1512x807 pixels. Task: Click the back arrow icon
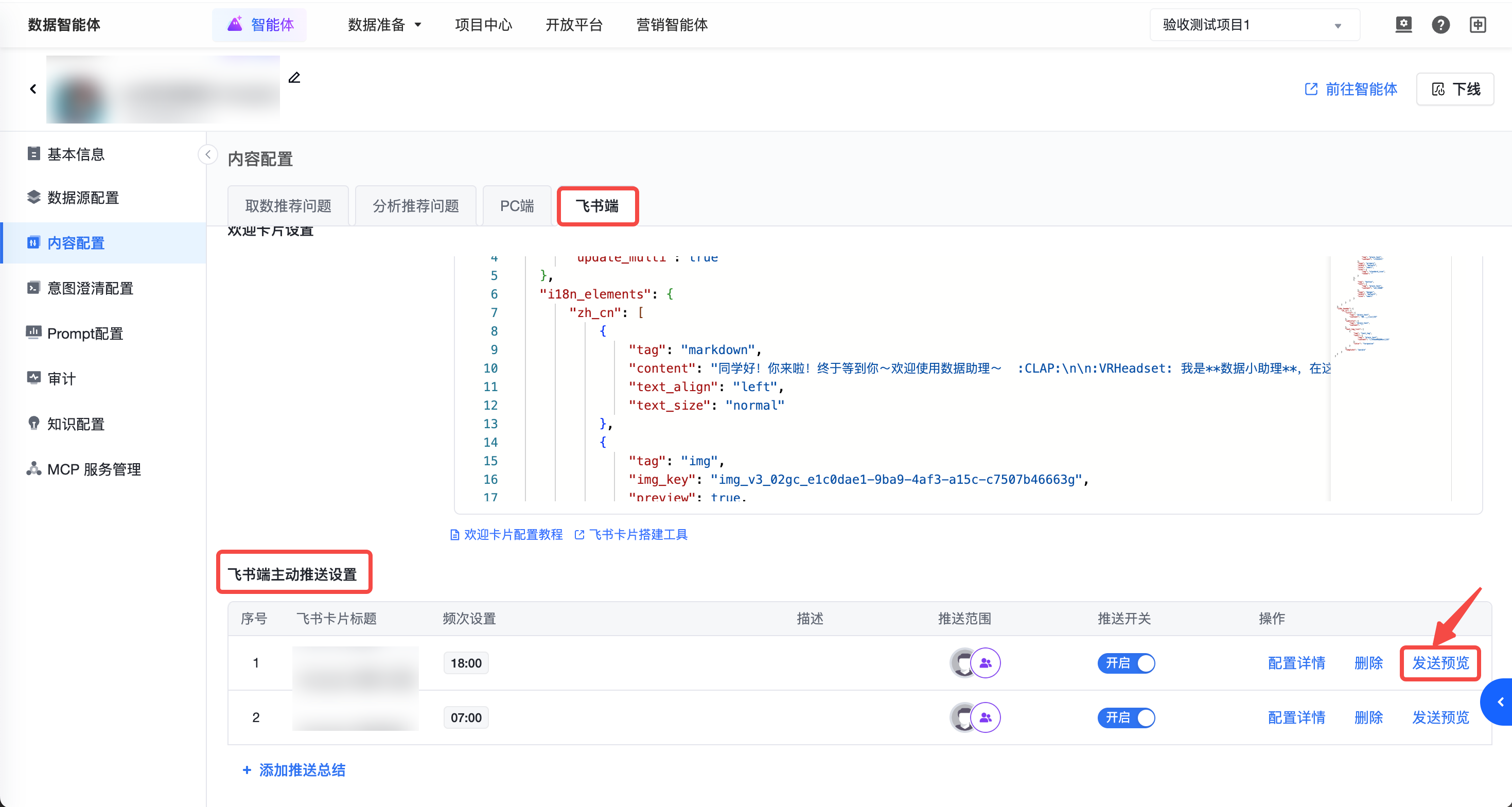[x=33, y=89]
